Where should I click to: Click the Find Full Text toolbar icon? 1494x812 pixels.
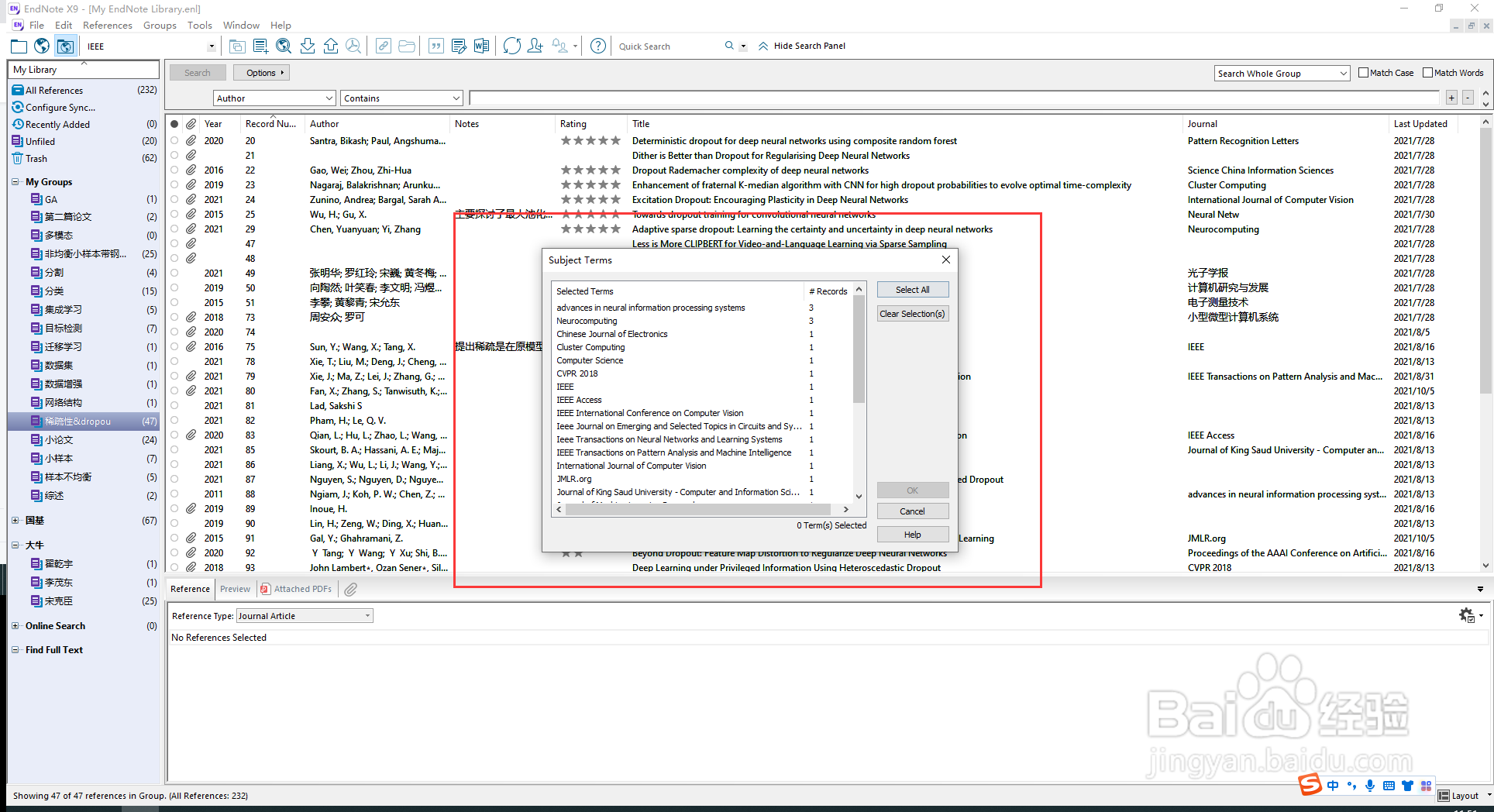[353, 46]
